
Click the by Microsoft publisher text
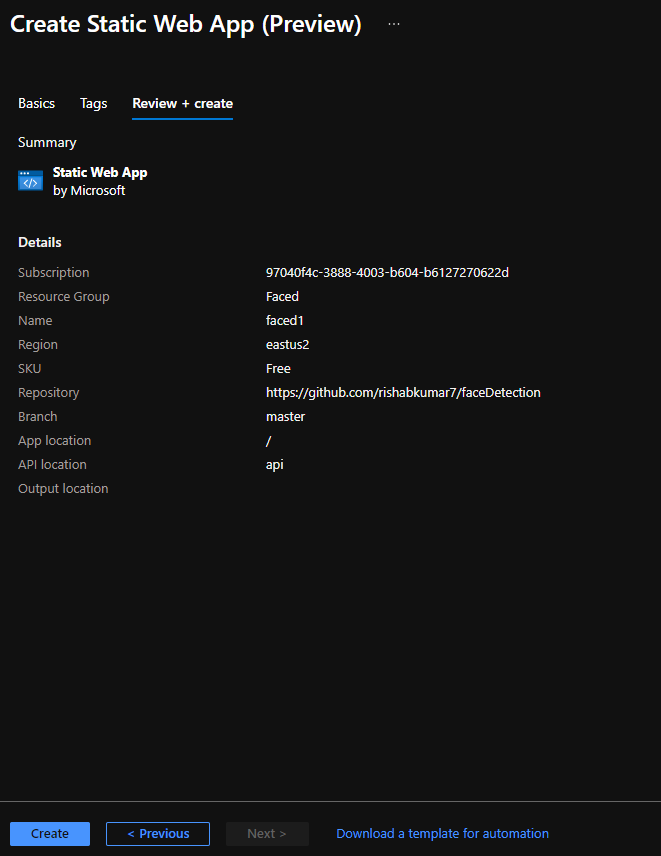pos(89,191)
